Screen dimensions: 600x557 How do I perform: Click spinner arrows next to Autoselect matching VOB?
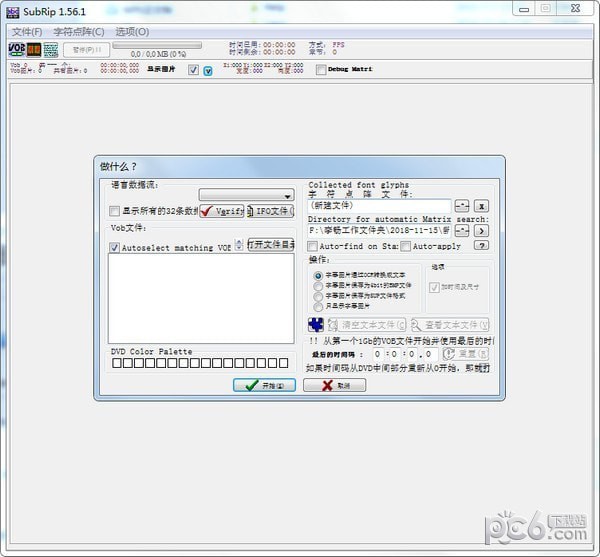(239, 245)
